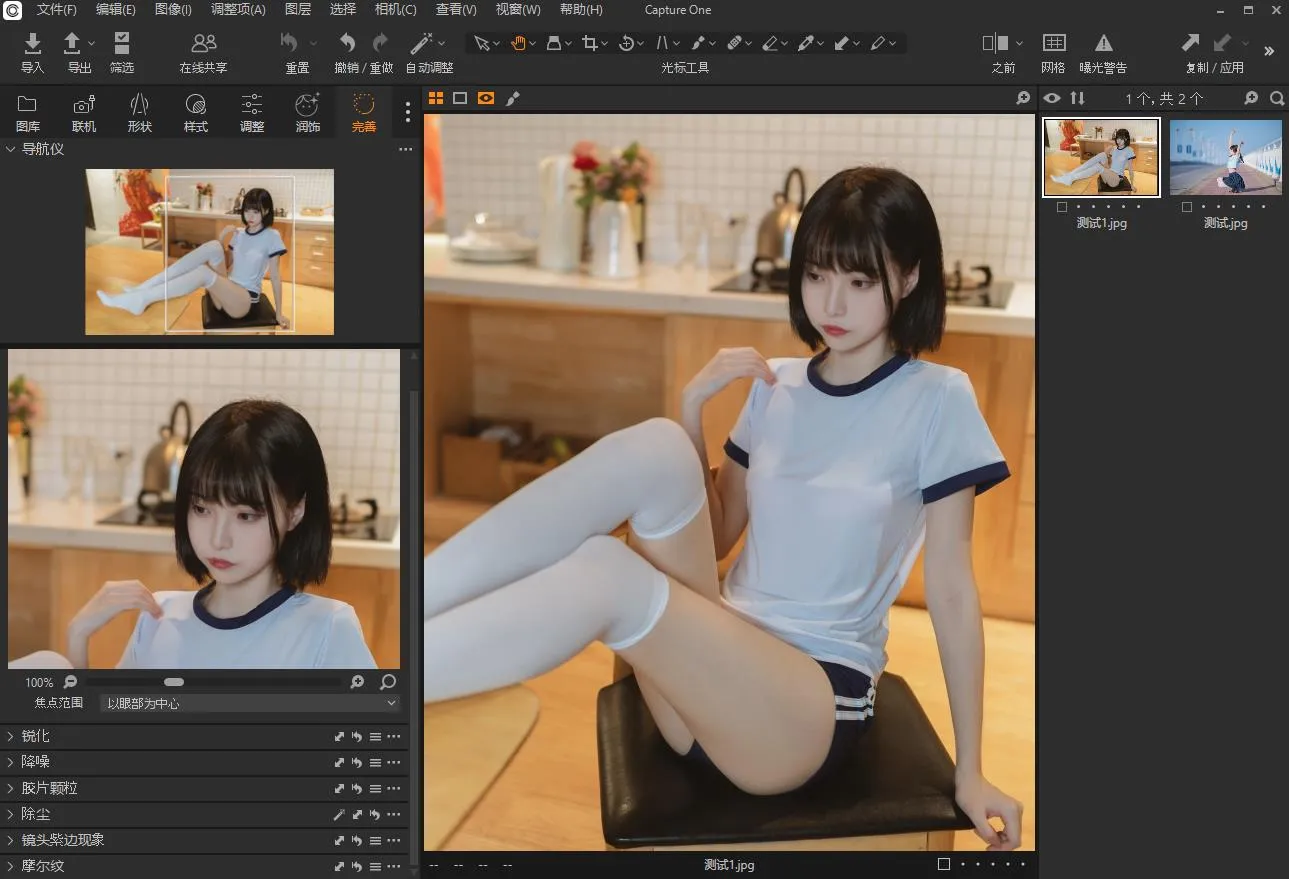Toggle the eye icon above thumbnail browser
The width and height of the screenshot is (1289, 879).
[1051, 98]
